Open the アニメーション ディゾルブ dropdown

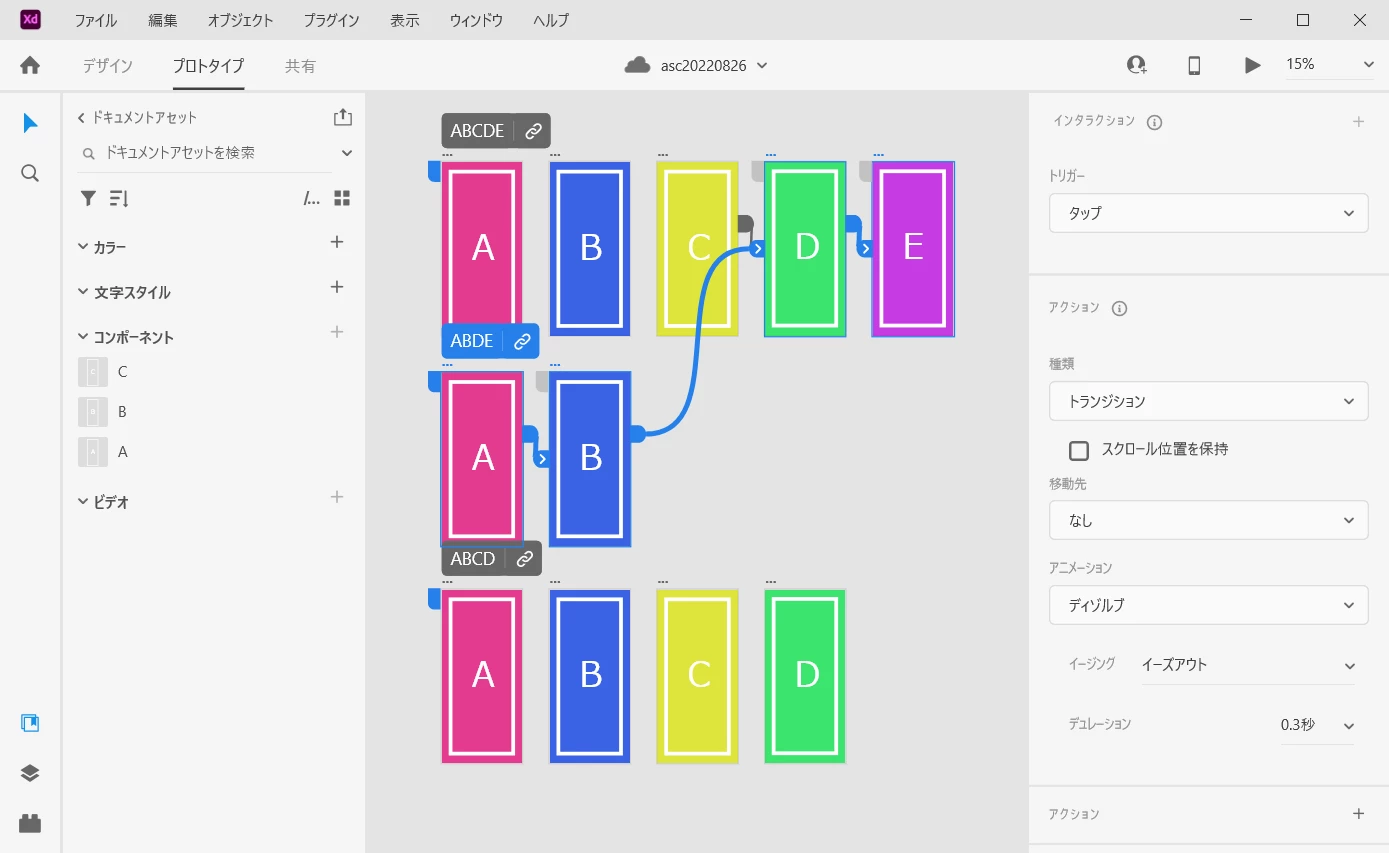click(x=1208, y=605)
